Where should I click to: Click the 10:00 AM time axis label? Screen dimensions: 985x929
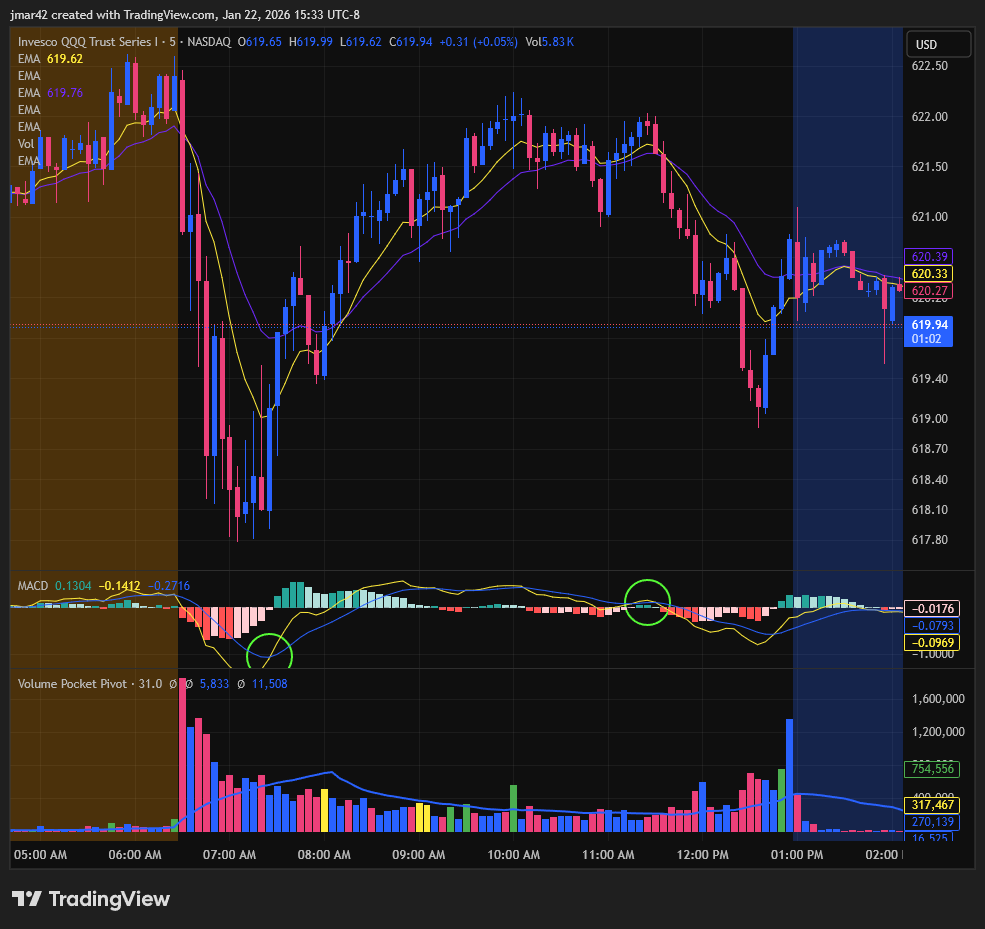513,855
